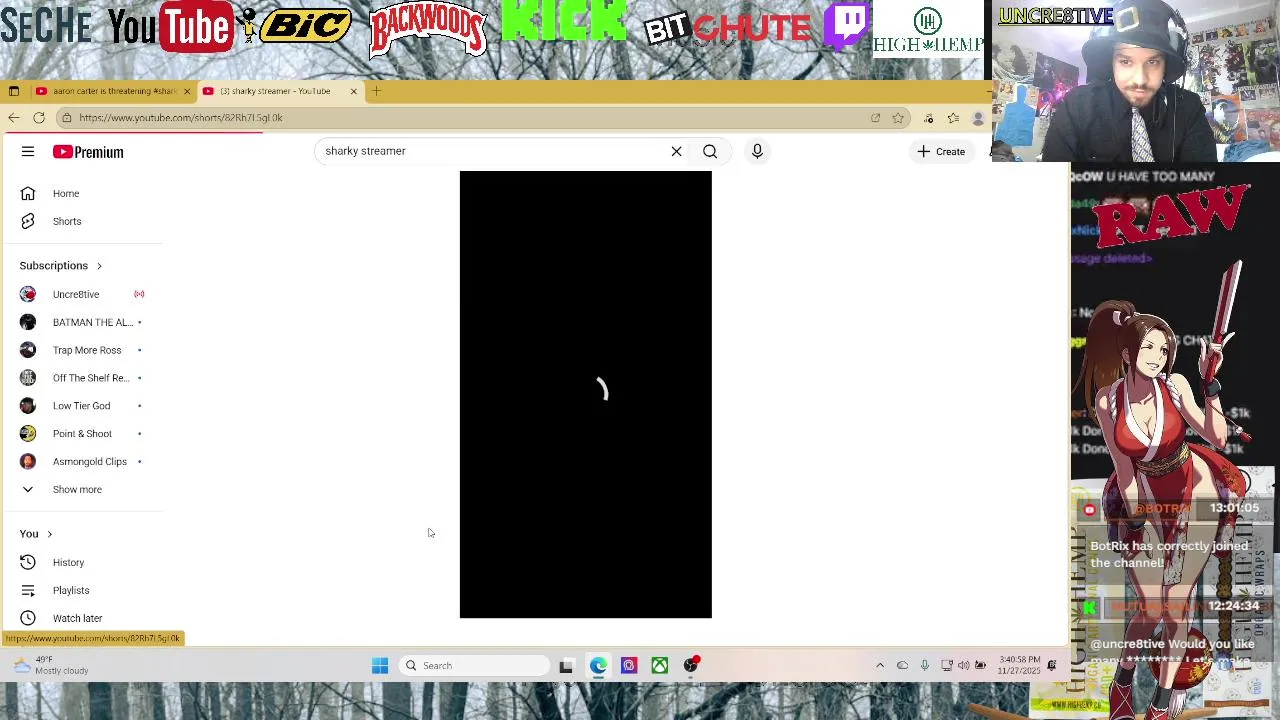Click the live indicator beside Uncre8tive
Viewport: 1280px width, 720px height.
coord(139,294)
